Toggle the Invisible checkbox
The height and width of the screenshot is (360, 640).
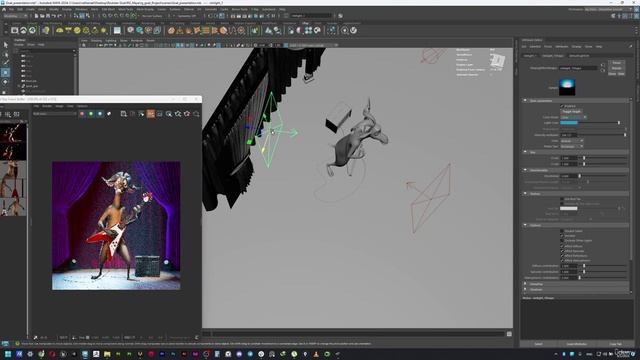click(562, 236)
